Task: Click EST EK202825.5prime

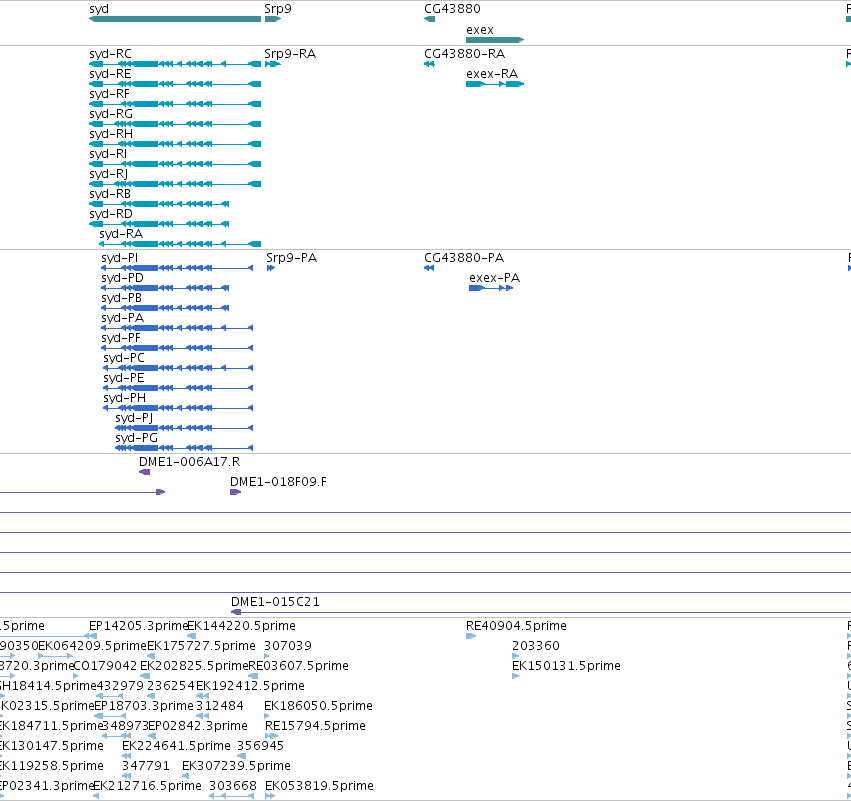Action: coord(145,676)
